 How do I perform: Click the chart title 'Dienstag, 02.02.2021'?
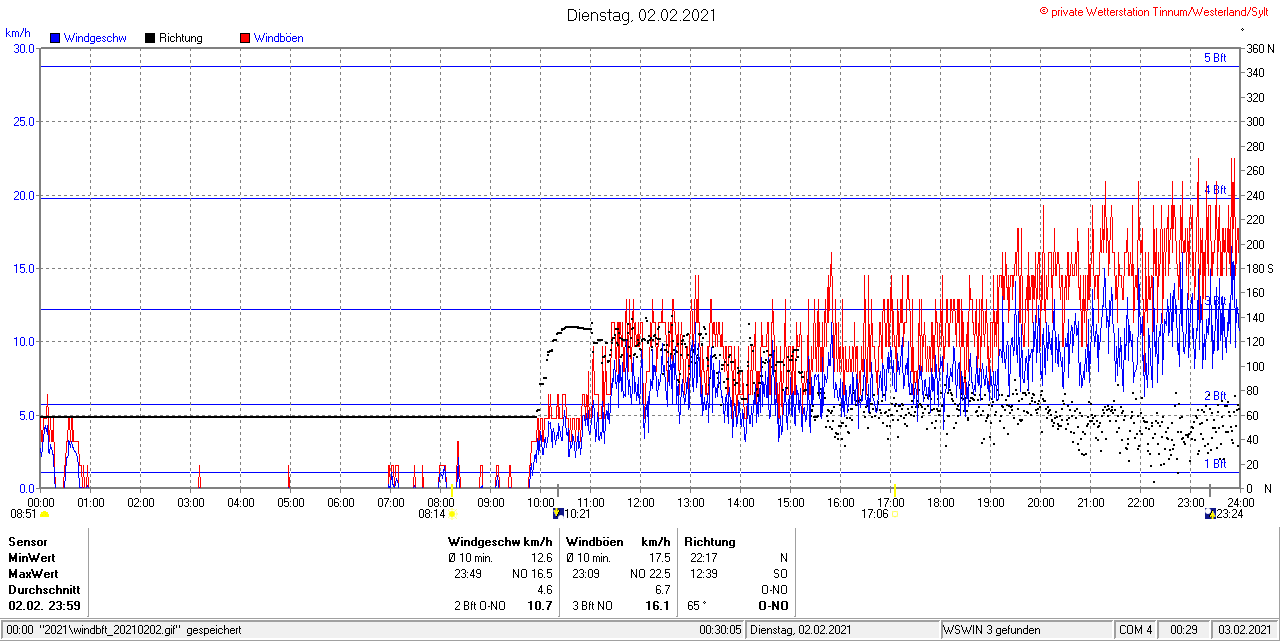click(x=641, y=15)
